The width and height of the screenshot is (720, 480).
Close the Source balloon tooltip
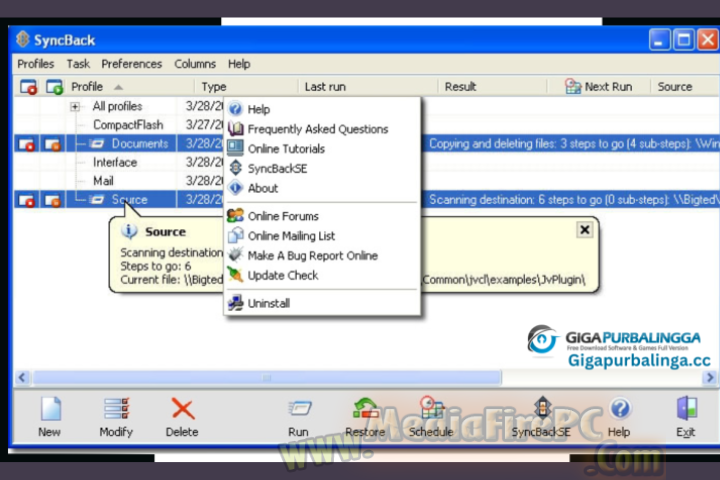pyautogui.click(x=585, y=230)
